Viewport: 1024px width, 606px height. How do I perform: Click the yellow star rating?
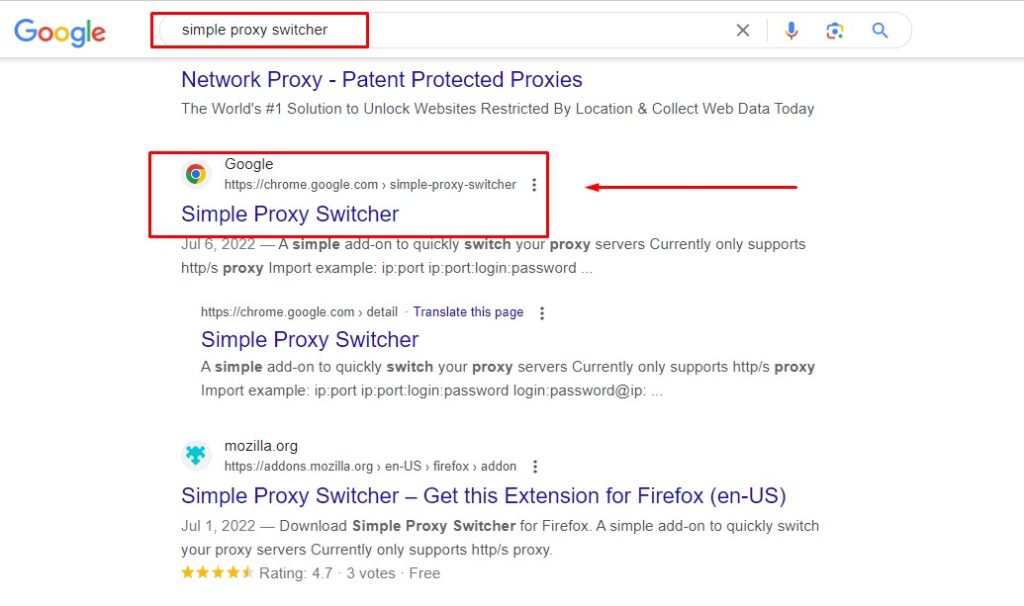tap(217, 573)
